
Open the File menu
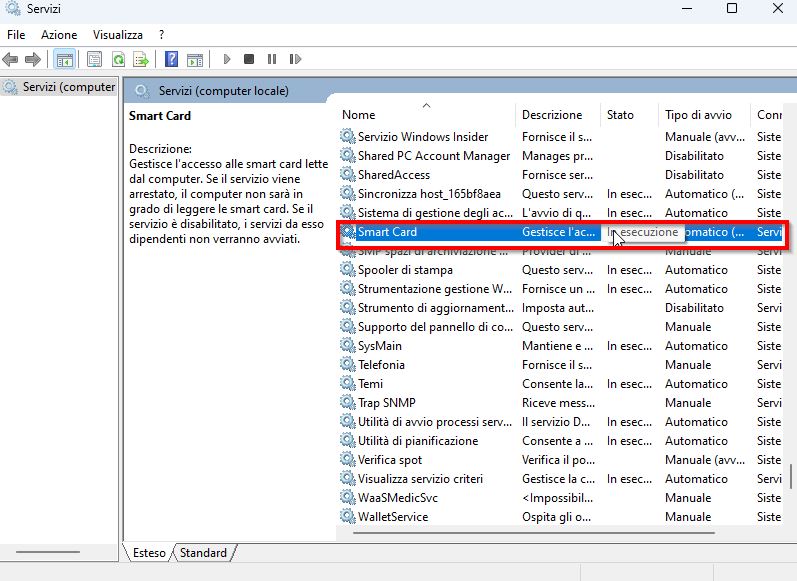16,35
